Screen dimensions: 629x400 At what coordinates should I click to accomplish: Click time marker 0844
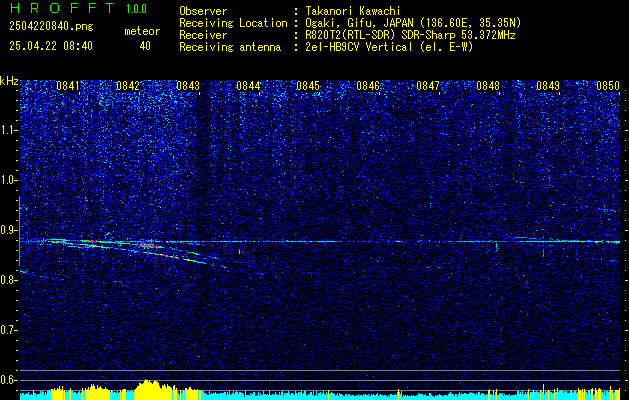pyautogui.click(x=248, y=86)
